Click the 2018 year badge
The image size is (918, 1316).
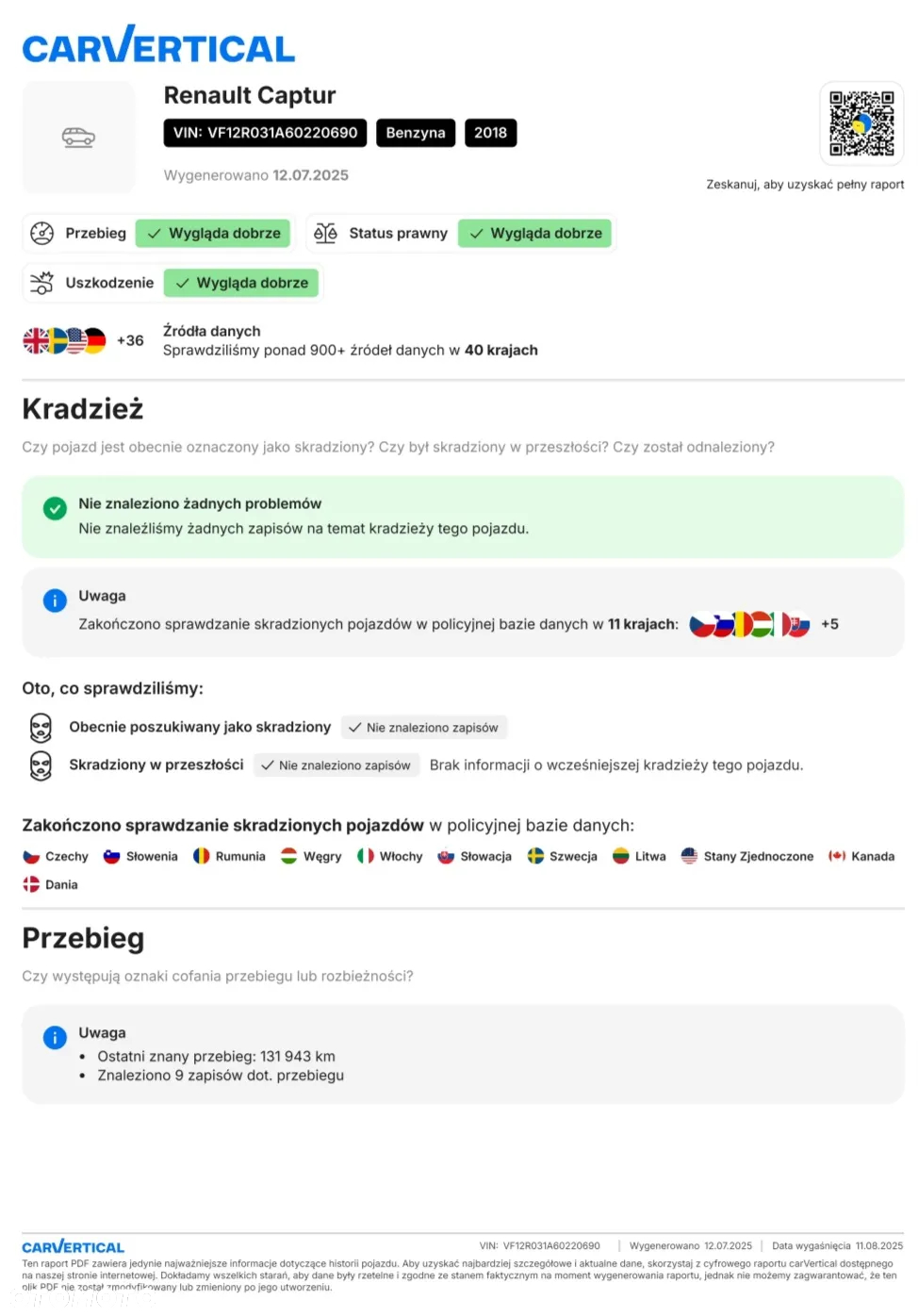pyautogui.click(x=490, y=133)
